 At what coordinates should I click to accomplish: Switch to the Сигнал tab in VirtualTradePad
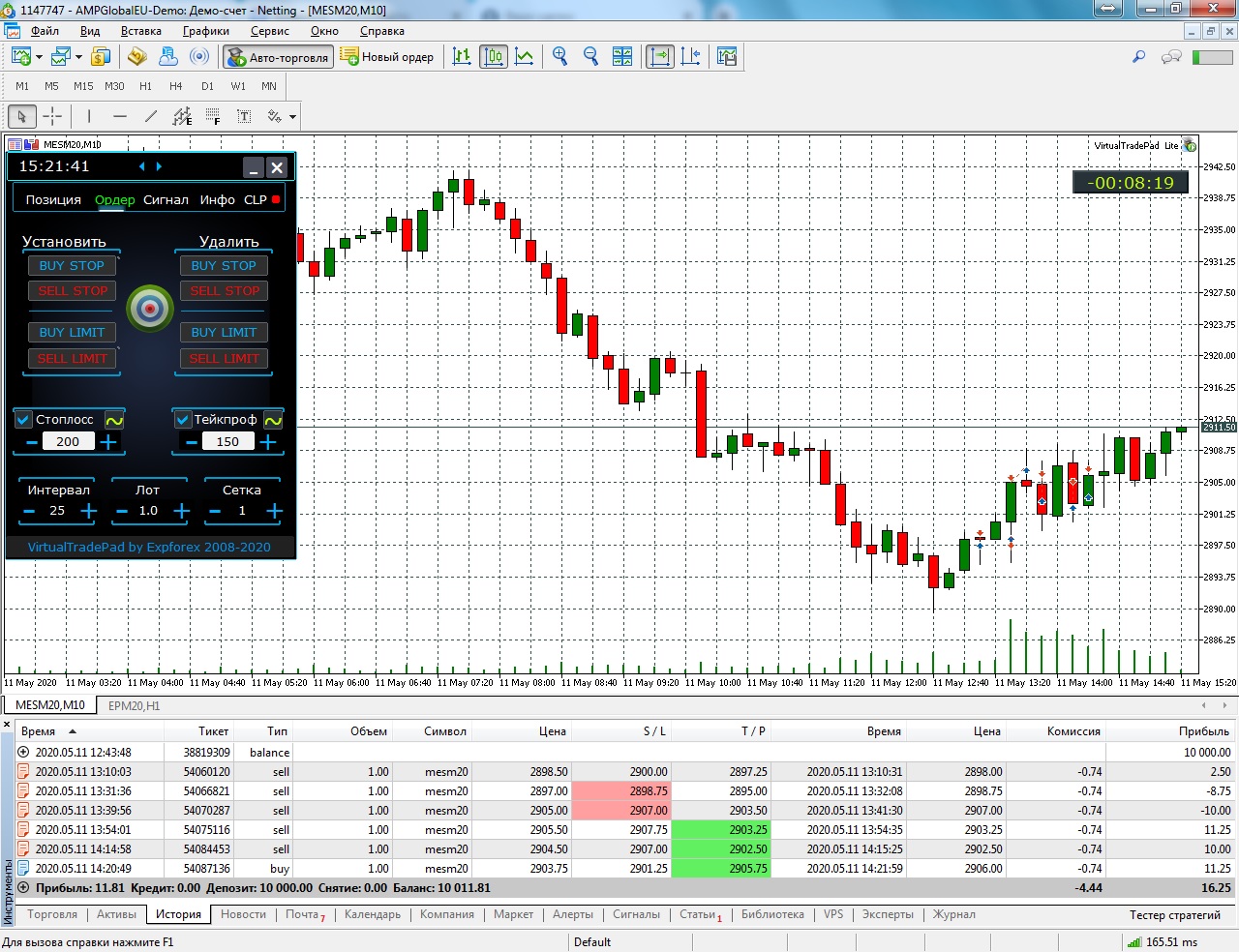(x=166, y=200)
